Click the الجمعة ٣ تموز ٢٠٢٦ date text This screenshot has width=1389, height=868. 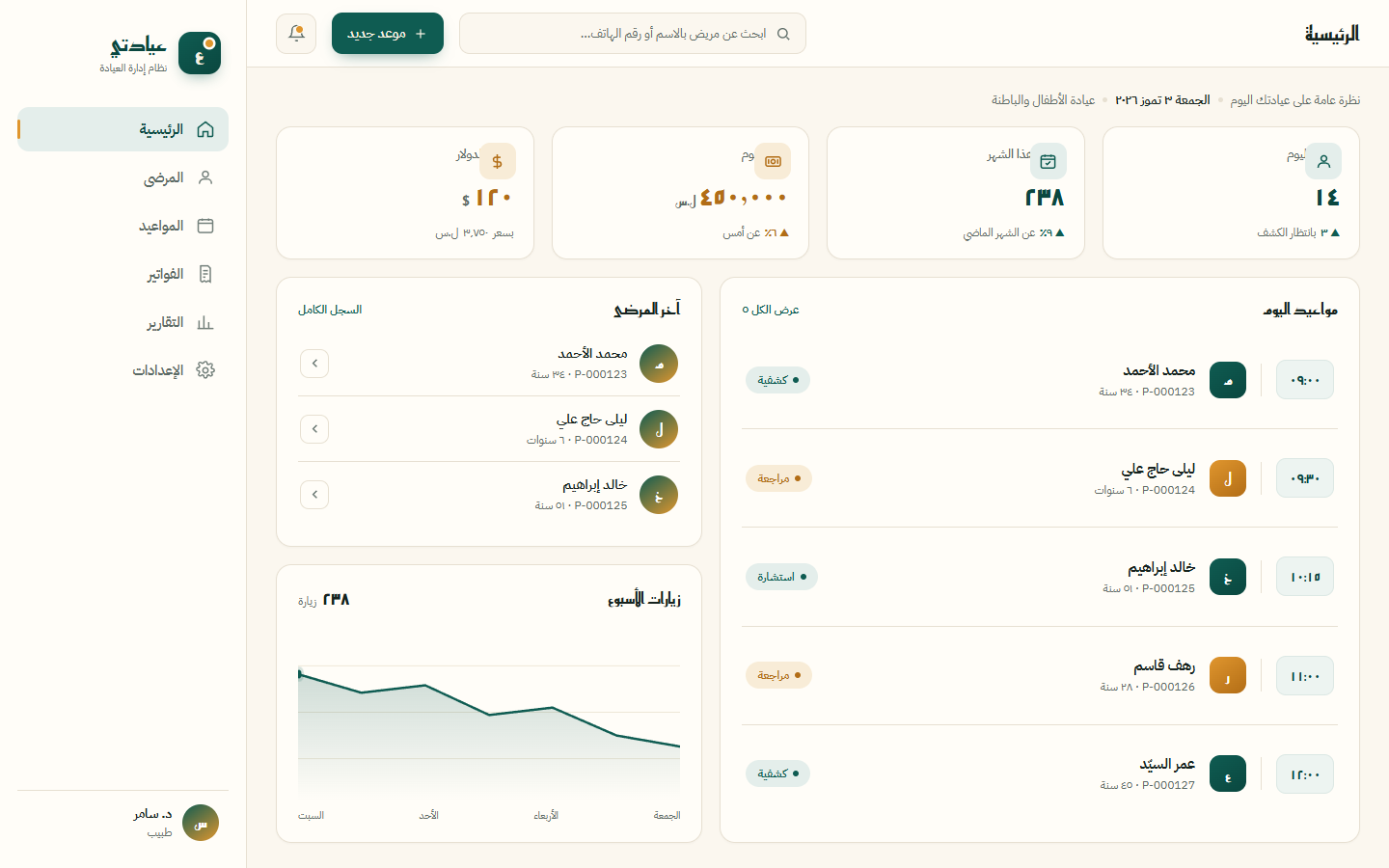click(x=1162, y=100)
